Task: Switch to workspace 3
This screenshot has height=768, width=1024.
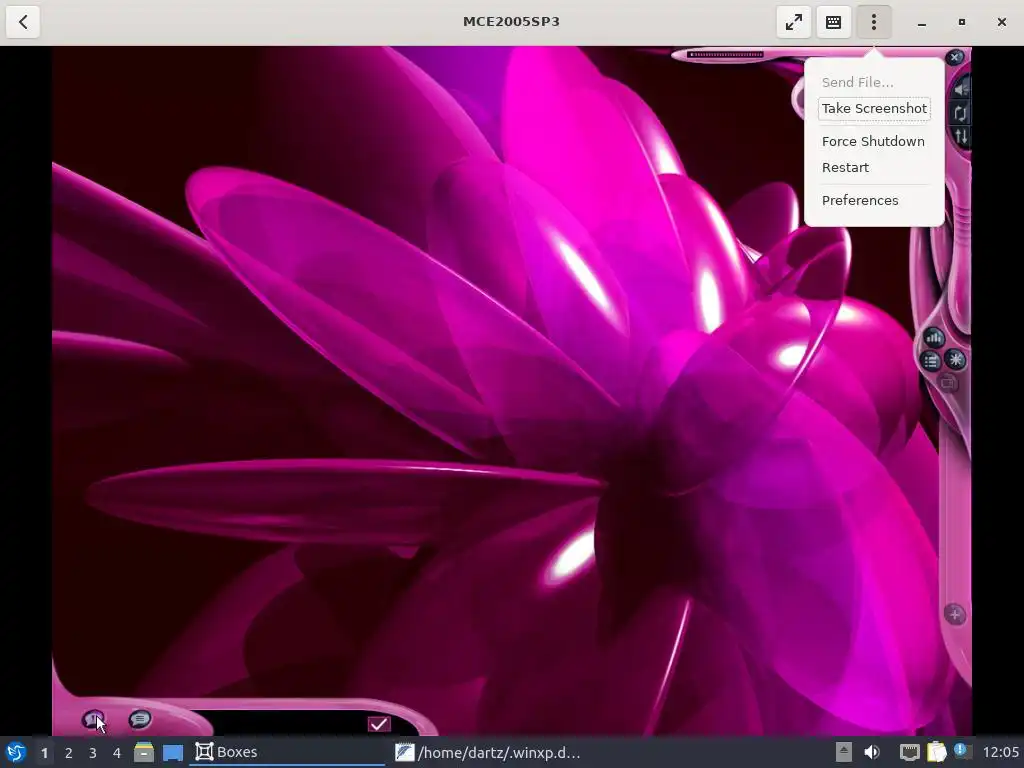Action: click(93, 753)
